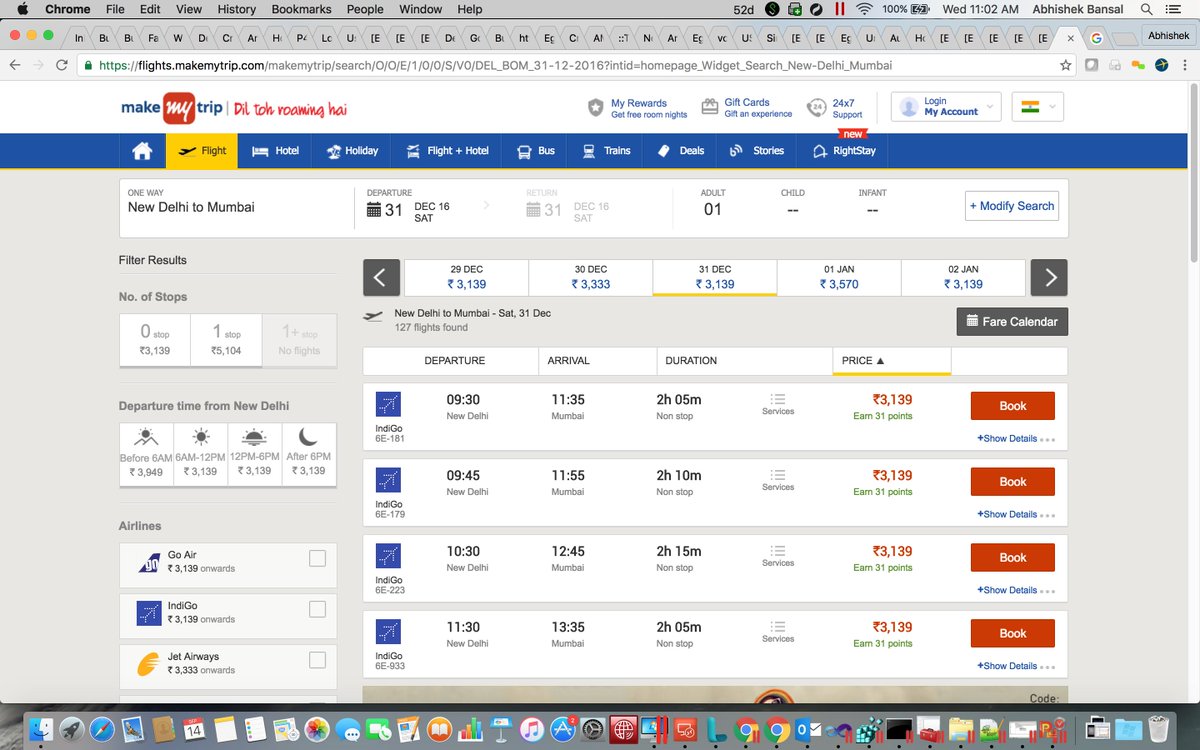The width and height of the screenshot is (1200, 750).
Task: Open Deals tab
Action: (680, 151)
